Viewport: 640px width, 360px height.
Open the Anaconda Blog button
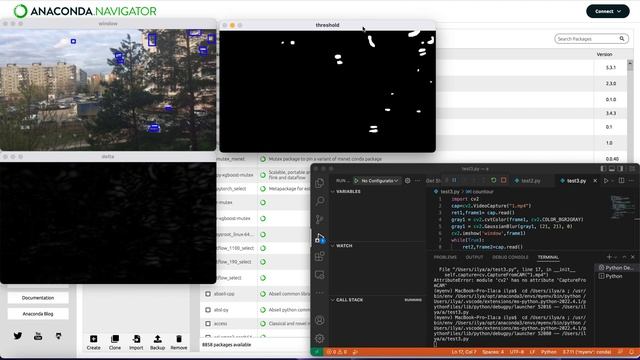click(x=38, y=314)
